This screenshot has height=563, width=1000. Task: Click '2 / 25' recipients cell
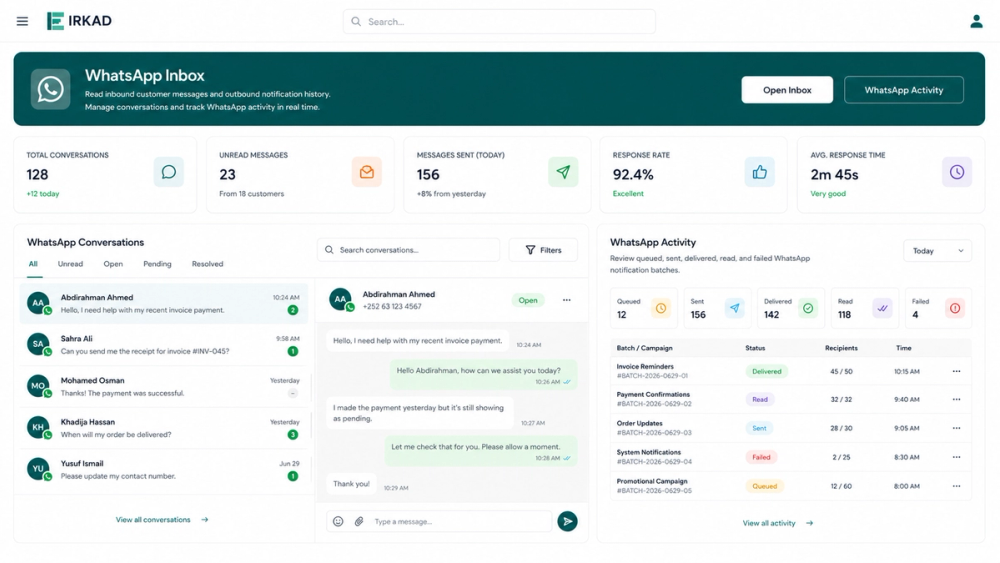tap(841, 457)
